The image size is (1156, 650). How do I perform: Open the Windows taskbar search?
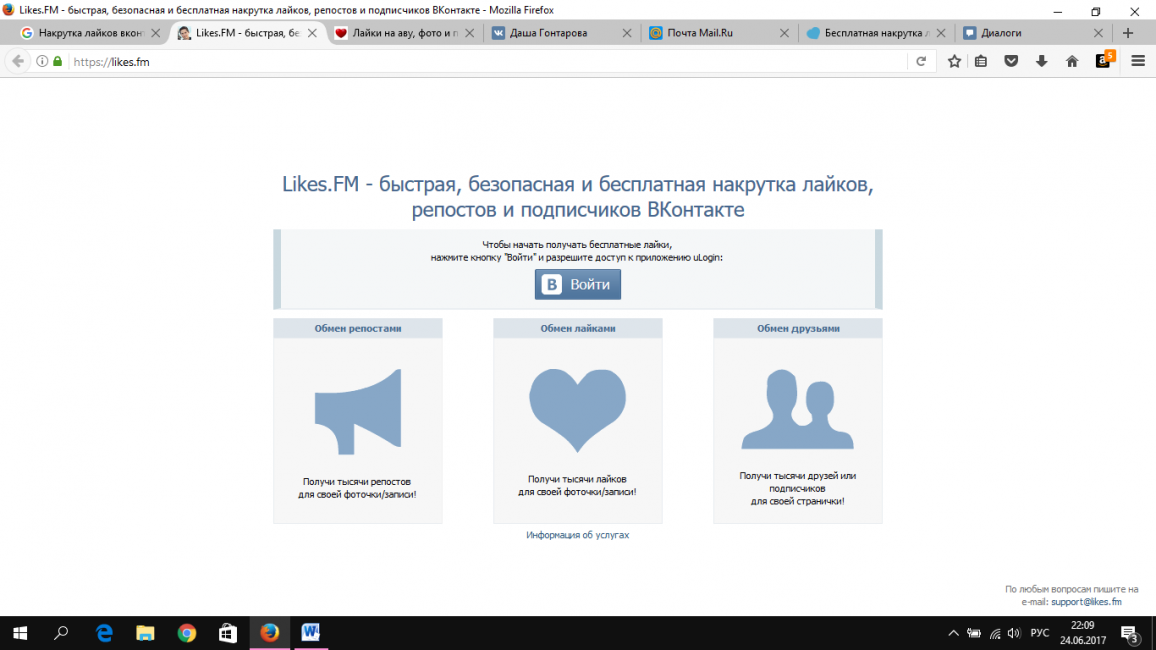click(61, 633)
